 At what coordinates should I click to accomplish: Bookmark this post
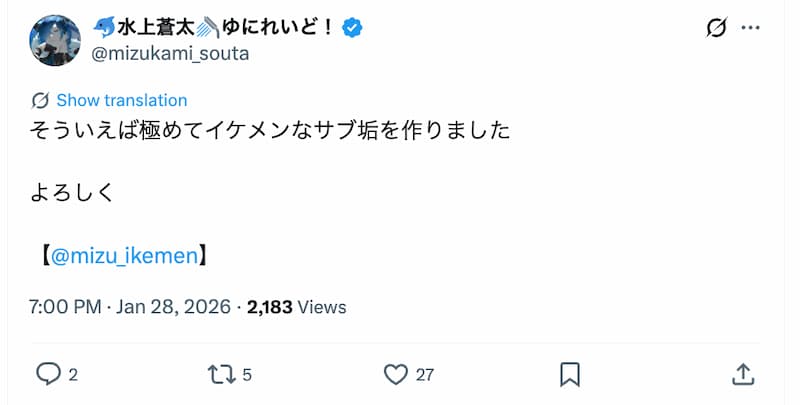(570, 374)
